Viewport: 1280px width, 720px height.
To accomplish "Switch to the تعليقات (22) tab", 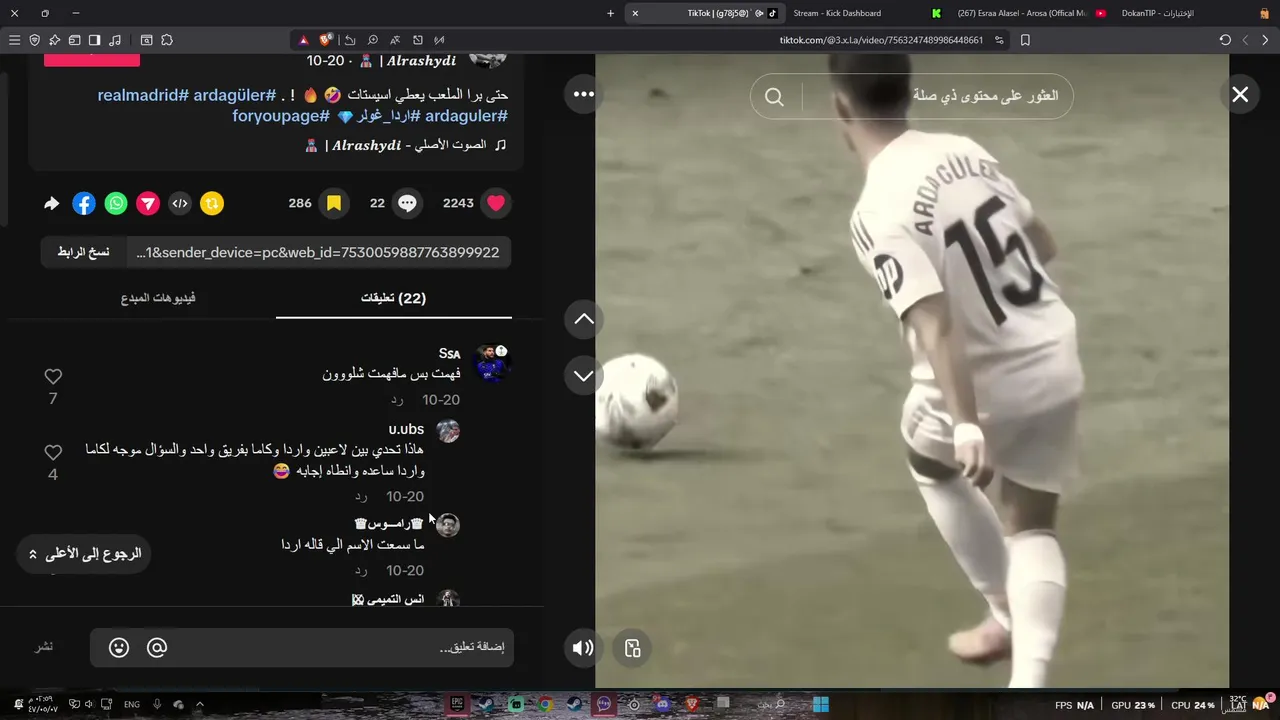I will [394, 298].
